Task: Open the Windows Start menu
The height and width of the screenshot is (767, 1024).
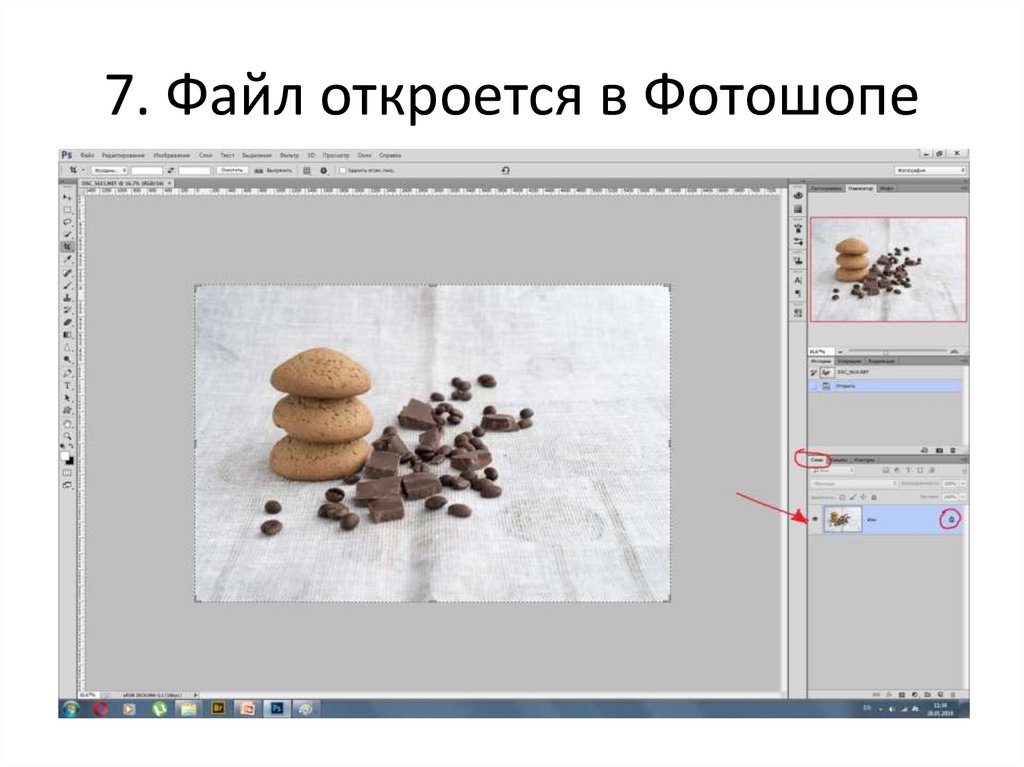Action: tap(71, 708)
